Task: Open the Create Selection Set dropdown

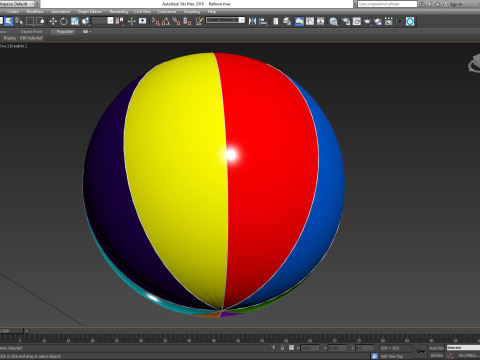Action: (225, 20)
